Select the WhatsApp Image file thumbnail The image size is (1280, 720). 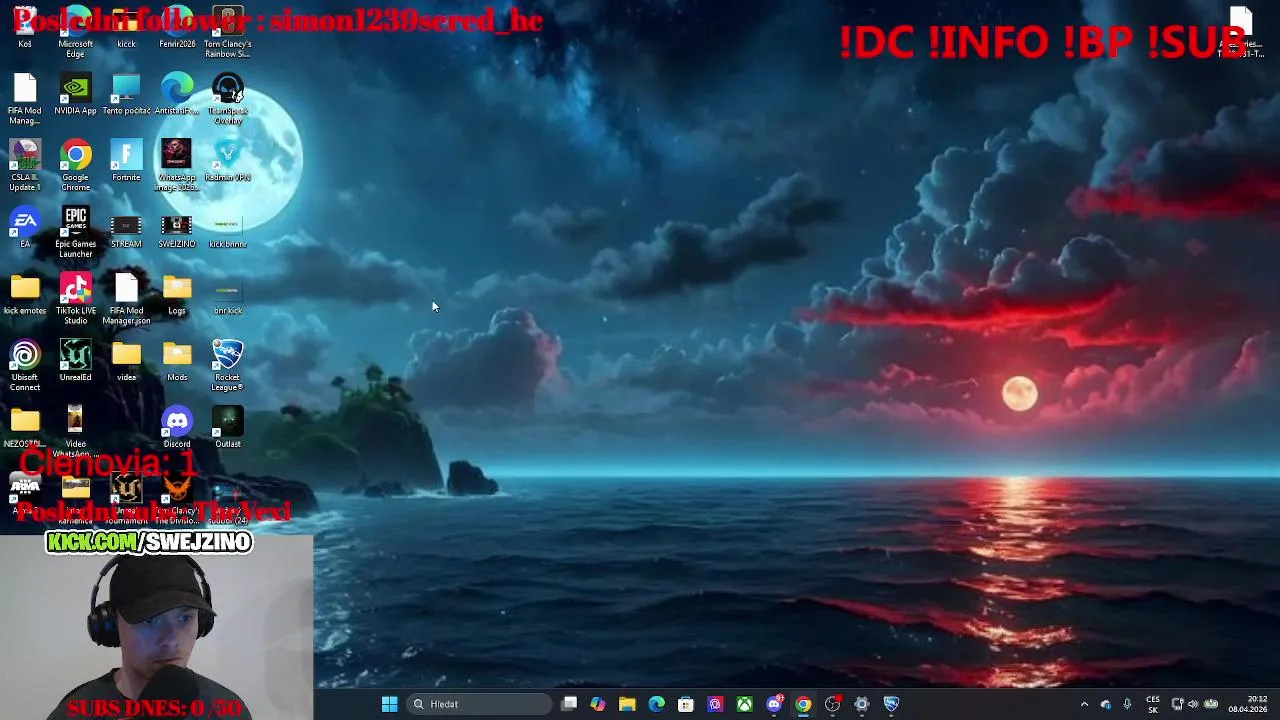pyautogui.click(x=177, y=166)
